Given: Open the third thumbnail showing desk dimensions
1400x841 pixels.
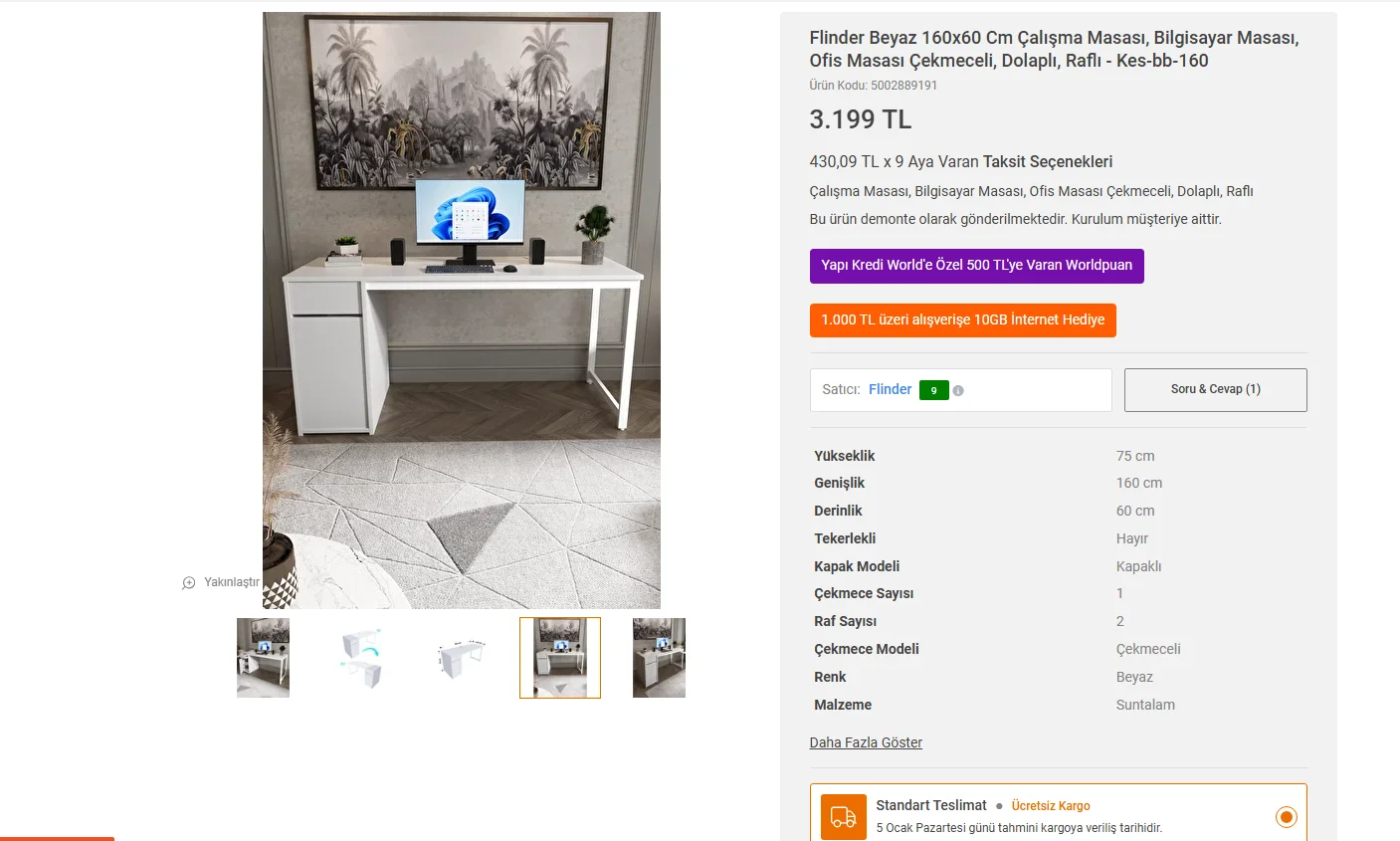Looking at the screenshot, I should 461,658.
